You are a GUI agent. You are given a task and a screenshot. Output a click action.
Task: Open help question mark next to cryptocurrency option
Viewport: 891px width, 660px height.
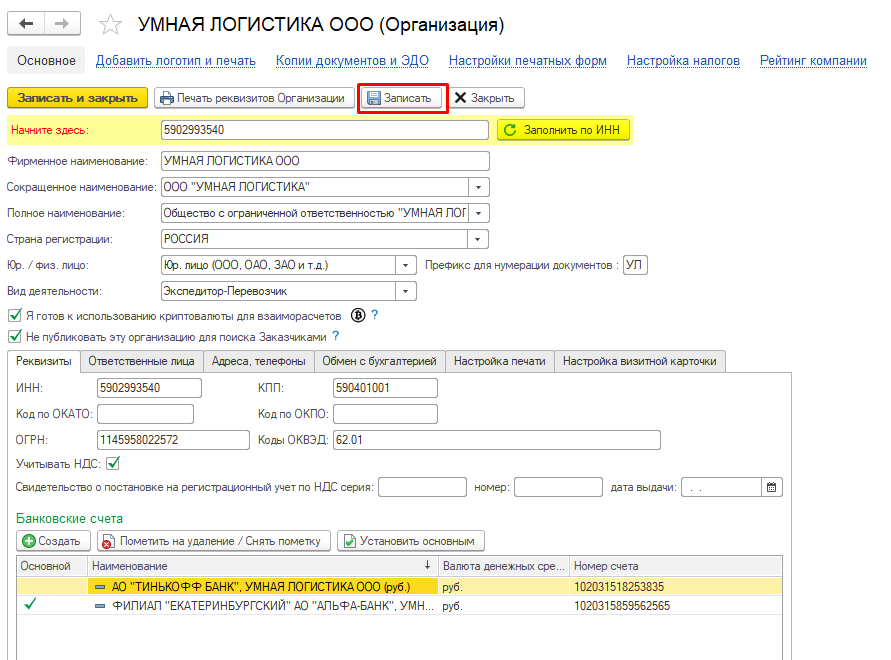point(374,314)
